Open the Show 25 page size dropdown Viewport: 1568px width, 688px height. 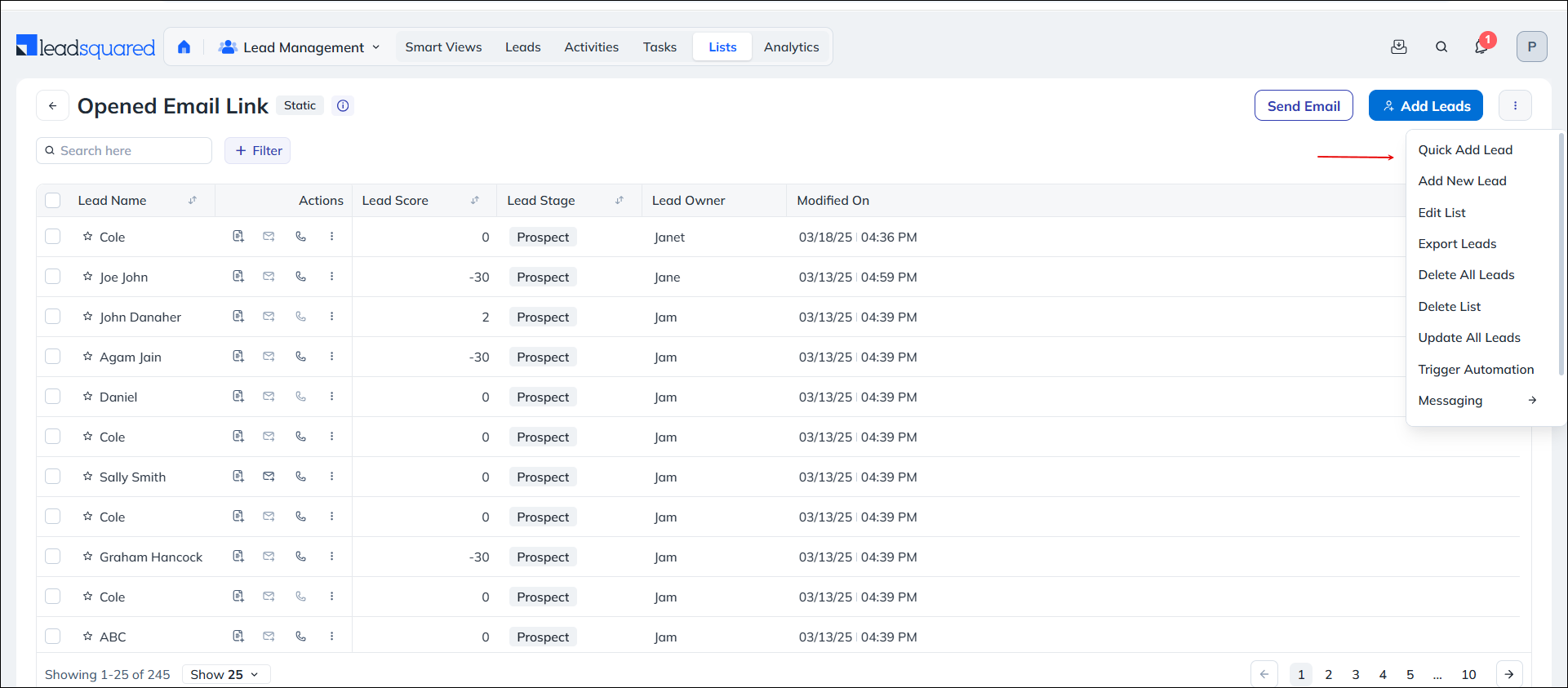click(x=225, y=674)
